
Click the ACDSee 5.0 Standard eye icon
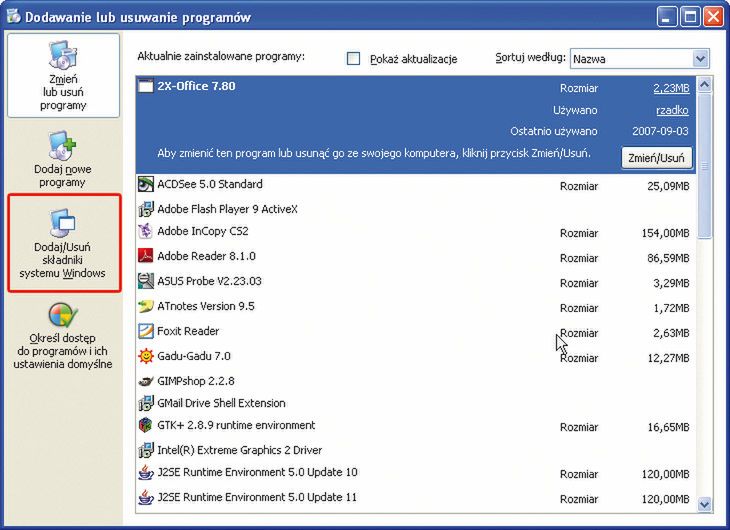point(146,184)
